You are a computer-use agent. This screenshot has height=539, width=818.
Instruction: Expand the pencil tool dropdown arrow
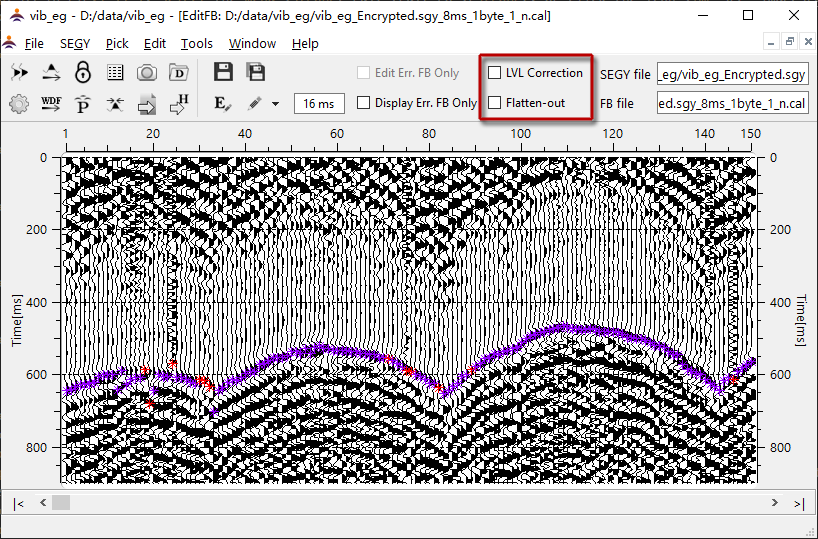(x=275, y=104)
